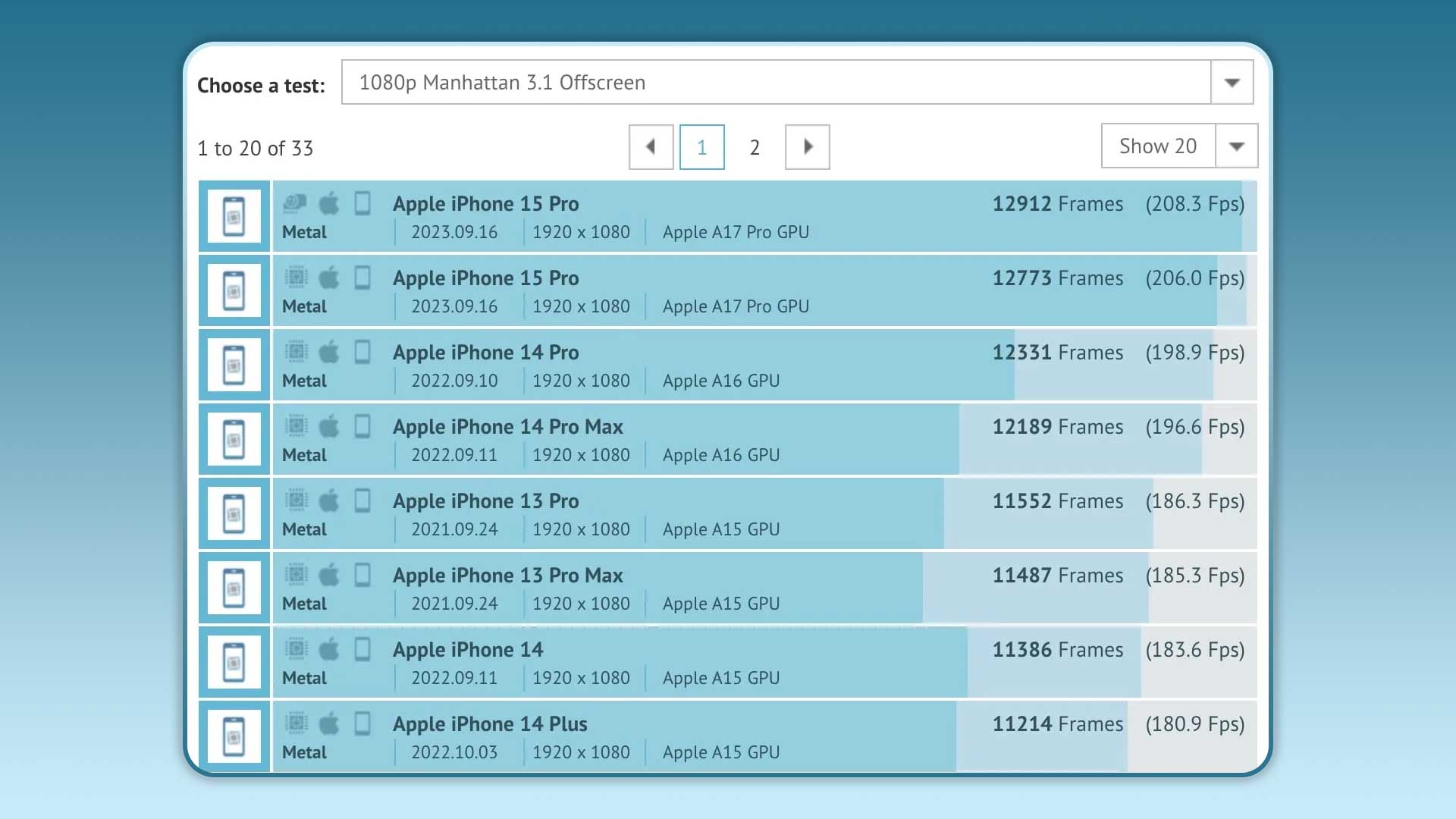Click chip icon in 11386 Frames row
Viewport: 1456px width, 819px height.
coord(296,648)
